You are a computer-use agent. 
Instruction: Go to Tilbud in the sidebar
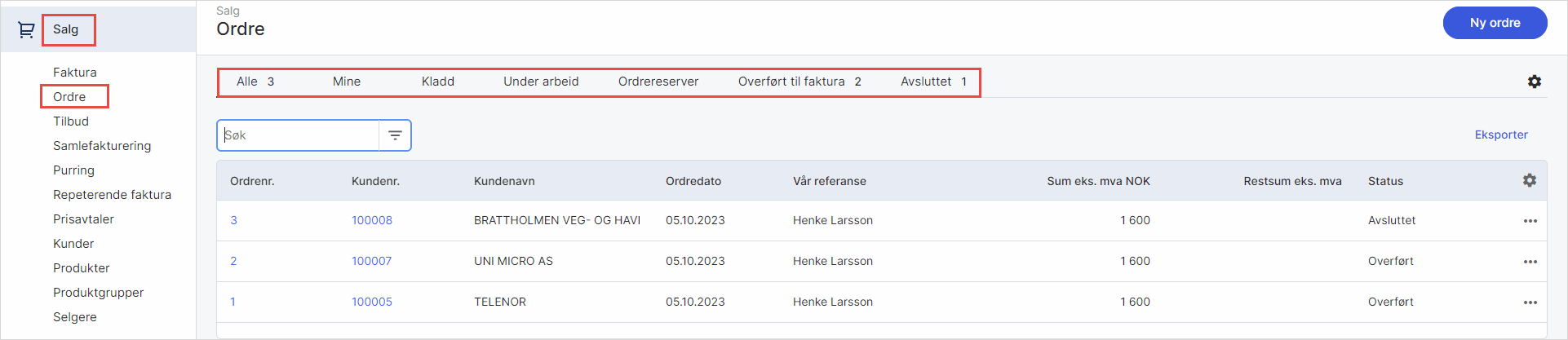(71, 121)
